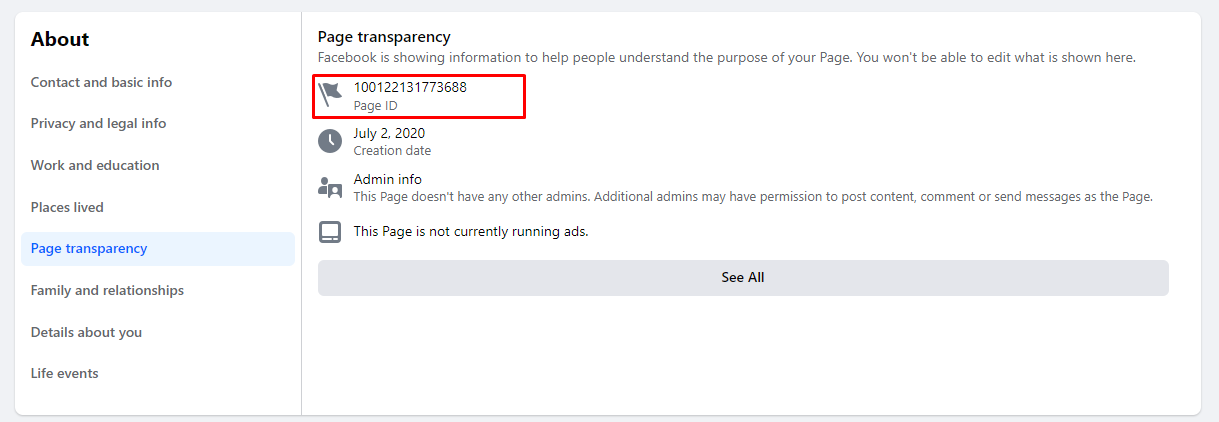
Task: Go to Privacy and legal info
Action: 98,124
